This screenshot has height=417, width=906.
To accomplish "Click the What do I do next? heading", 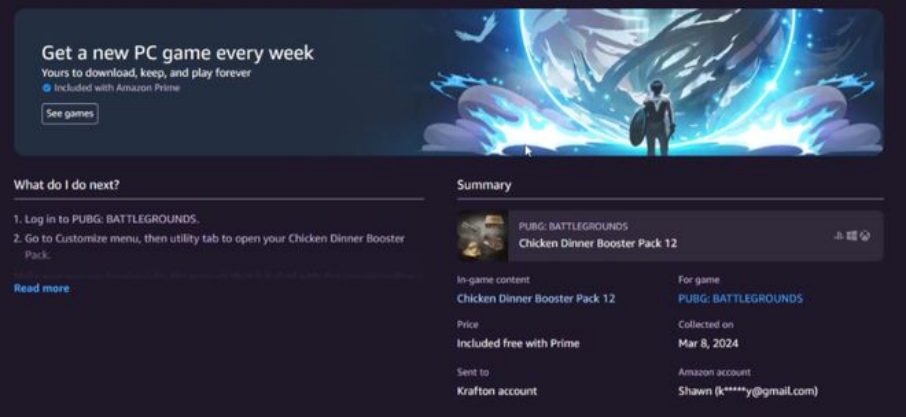I will pyautogui.click(x=67, y=185).
